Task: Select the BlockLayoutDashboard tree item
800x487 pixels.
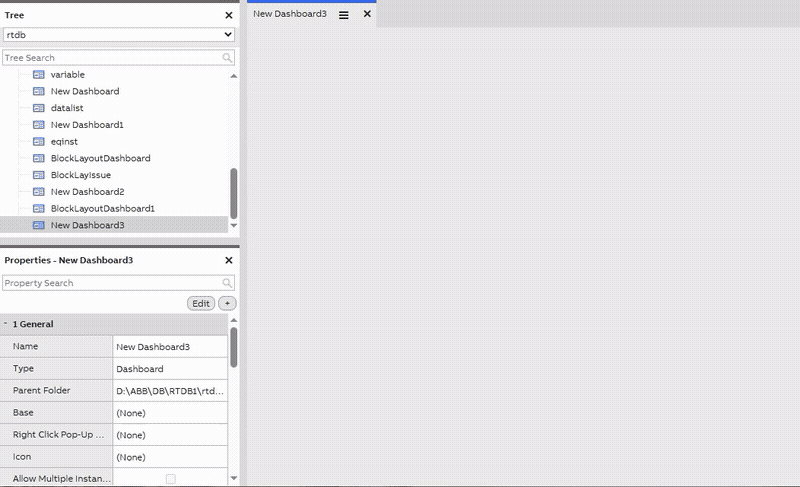Action: (101, 159)
